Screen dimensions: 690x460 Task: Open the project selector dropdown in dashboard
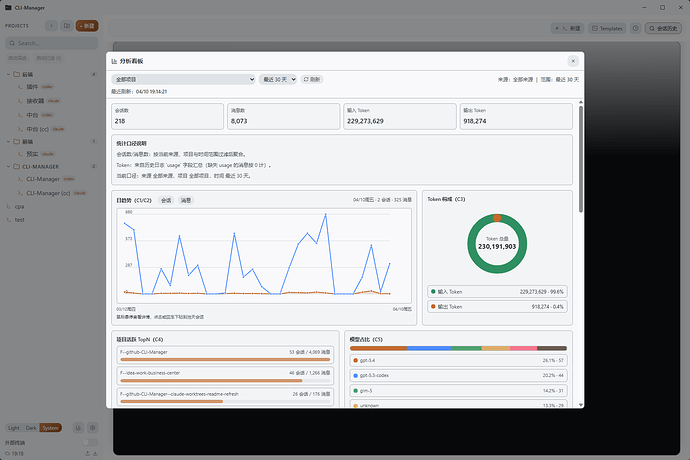(x=183, y=79)
